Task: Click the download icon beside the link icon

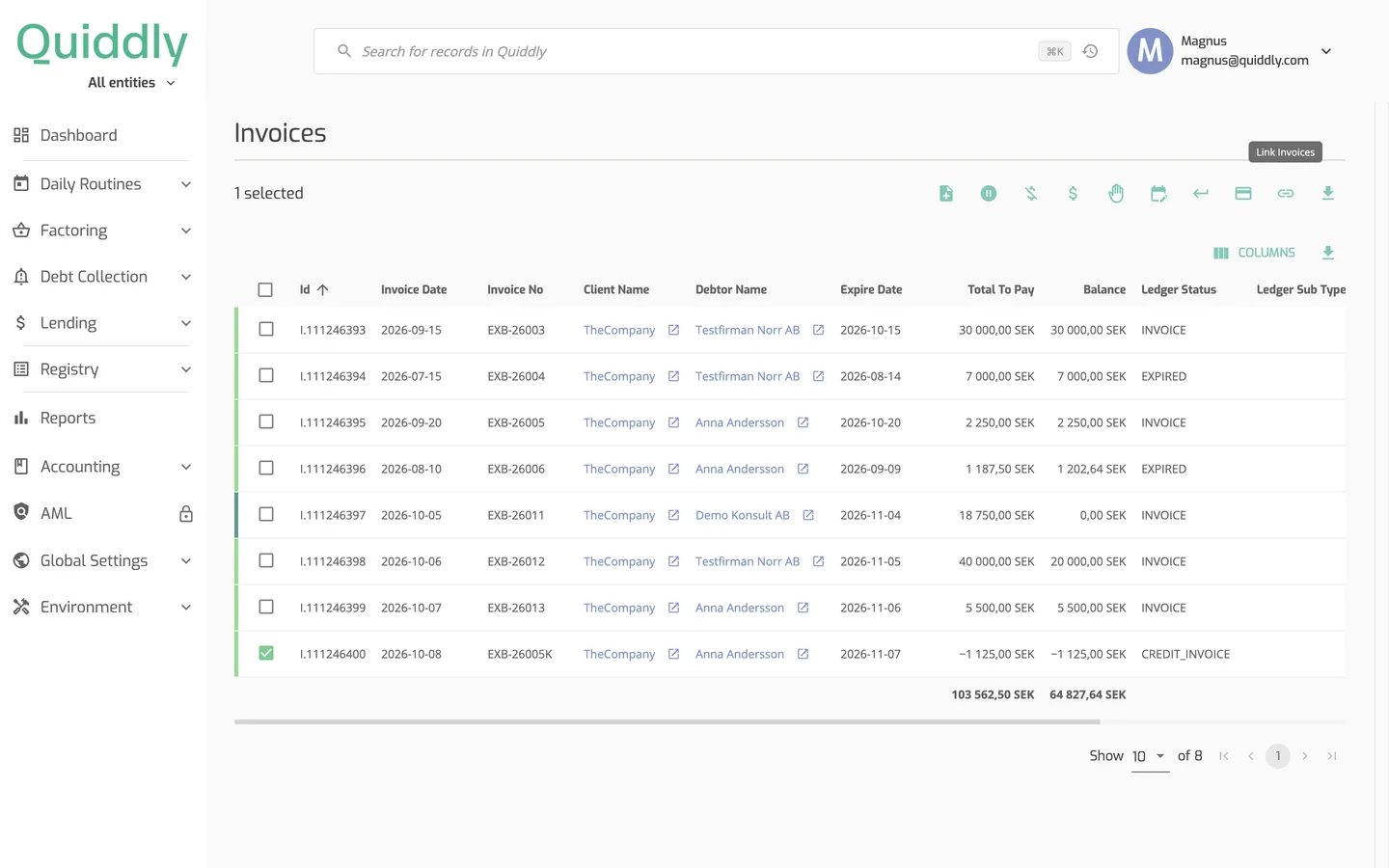Action: (1328, 194)
